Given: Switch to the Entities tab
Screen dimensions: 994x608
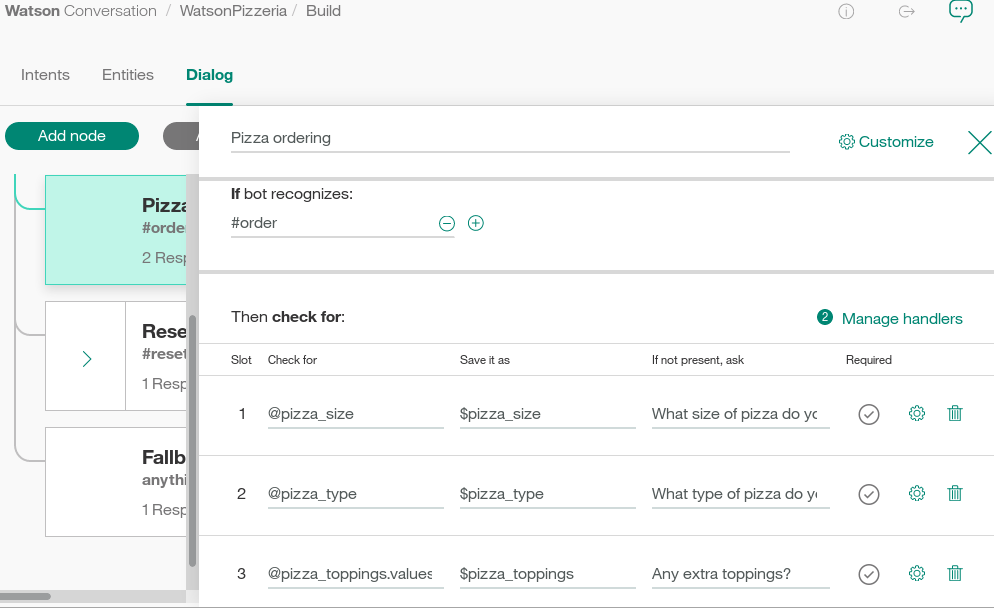Looking at the screenshot, I should click(128, 75).
